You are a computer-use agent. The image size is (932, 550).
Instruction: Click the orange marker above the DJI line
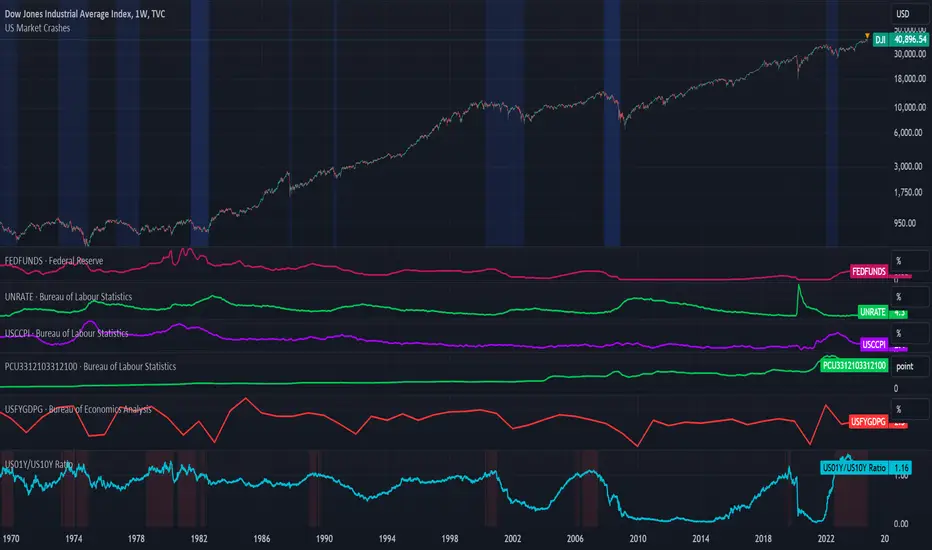867,36
